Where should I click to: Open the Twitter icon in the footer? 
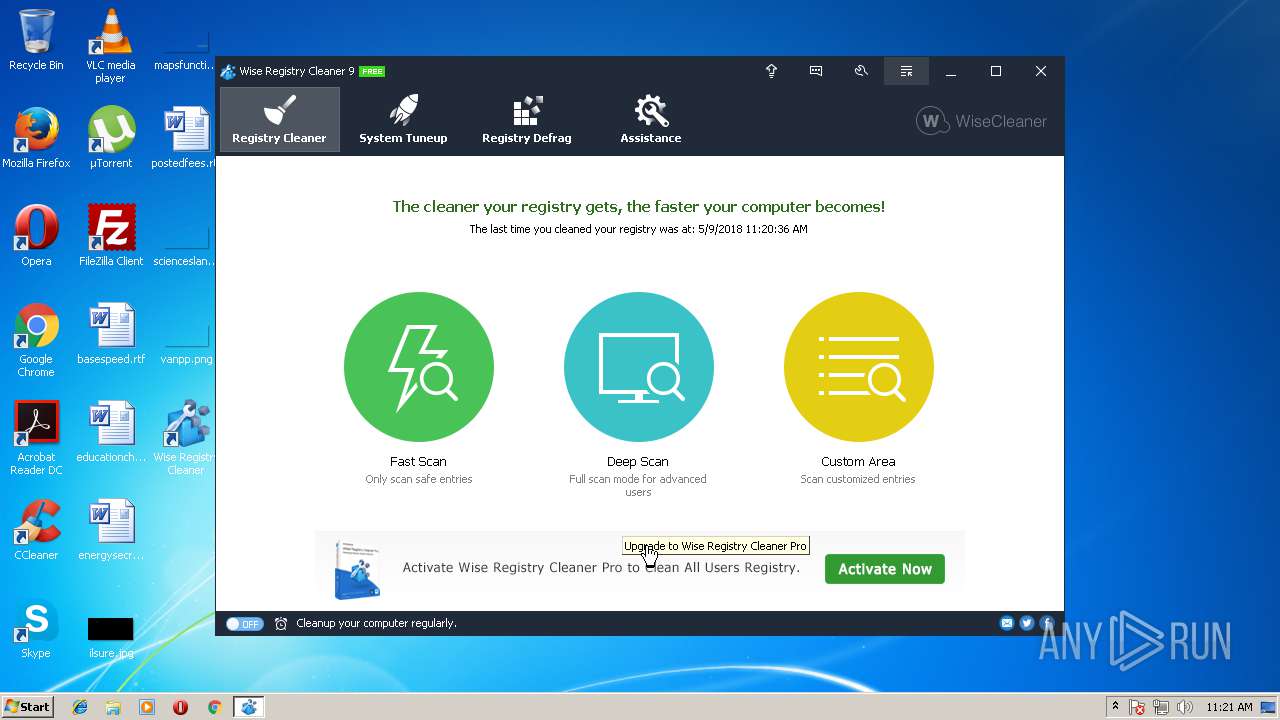coord(1027,623)
